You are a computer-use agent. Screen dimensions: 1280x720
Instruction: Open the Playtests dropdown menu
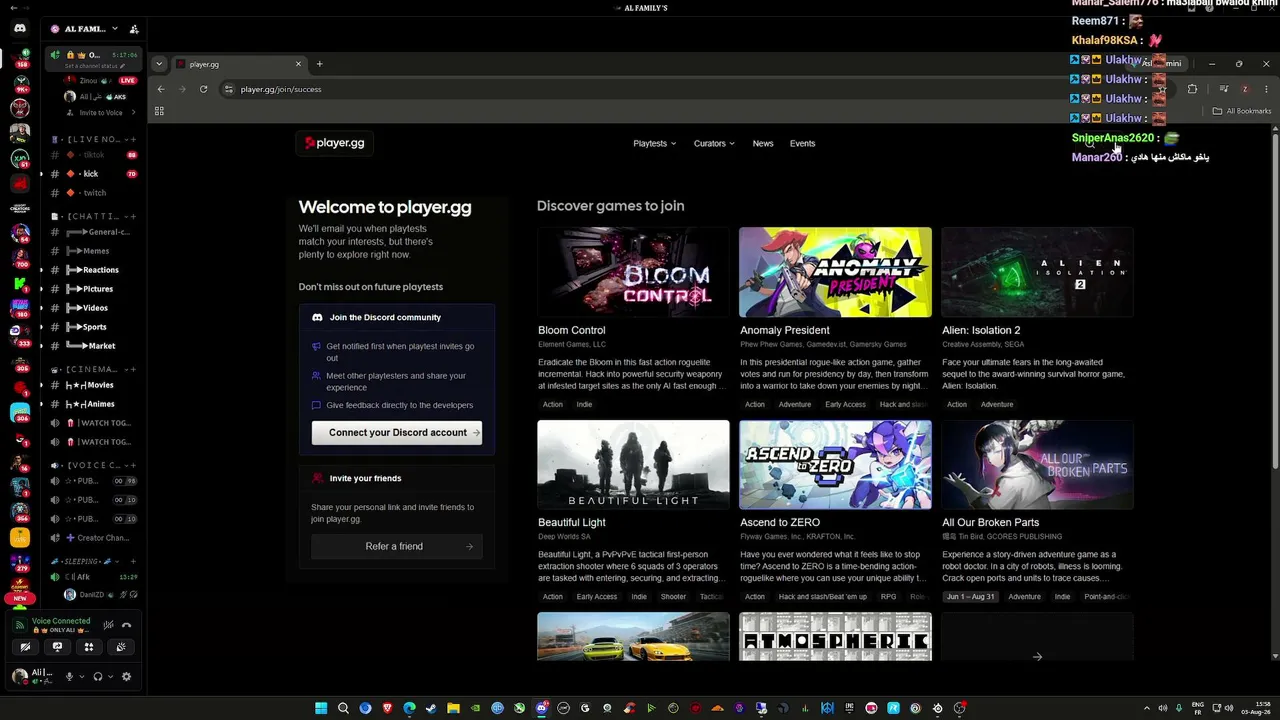coord(654,143)
